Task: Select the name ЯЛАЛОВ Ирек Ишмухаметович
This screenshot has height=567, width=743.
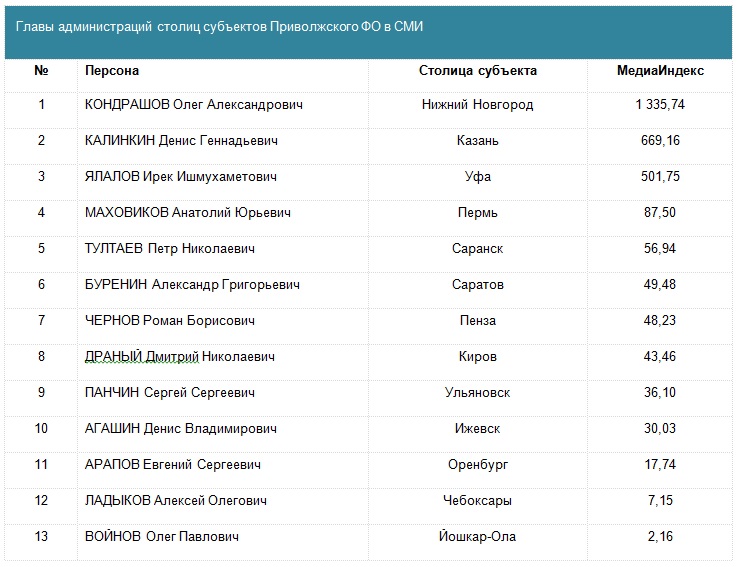Action: [x=181, y=177]
